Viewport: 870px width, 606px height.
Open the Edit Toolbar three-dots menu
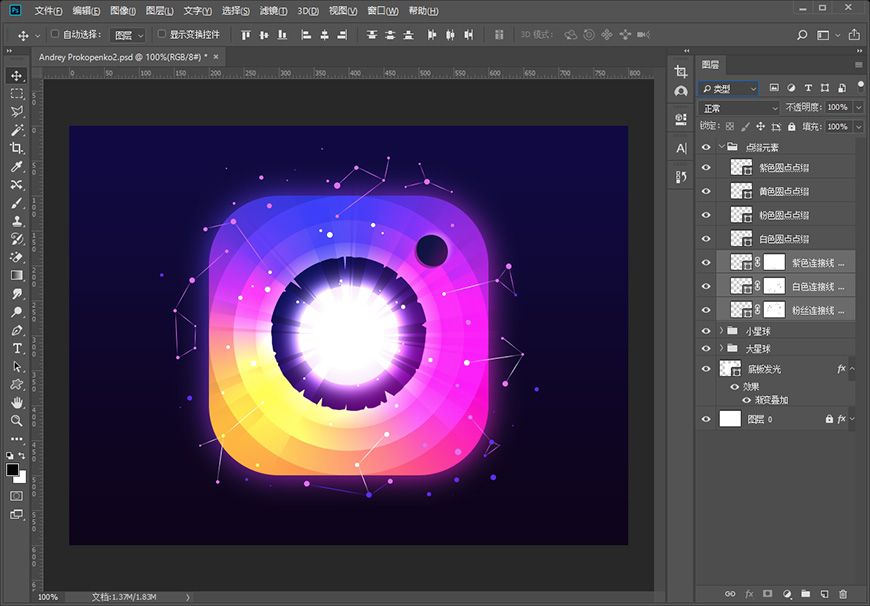pyautogui.click(x=17, y=438)
